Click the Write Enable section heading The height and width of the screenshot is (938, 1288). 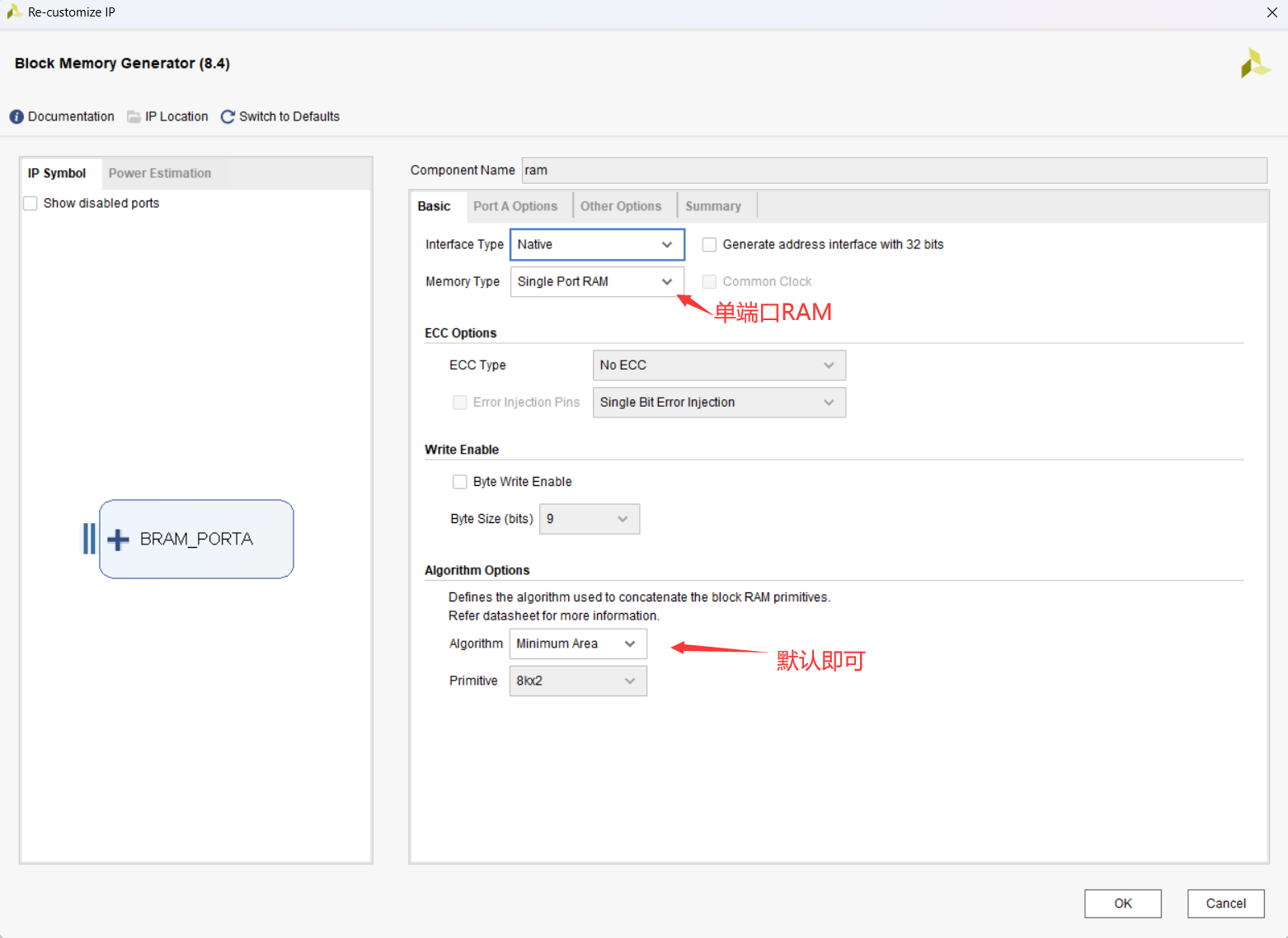click(462, 450)
